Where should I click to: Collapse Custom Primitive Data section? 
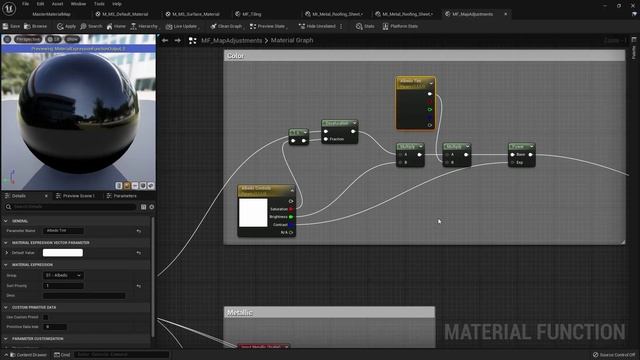click(x=6, y=307)
